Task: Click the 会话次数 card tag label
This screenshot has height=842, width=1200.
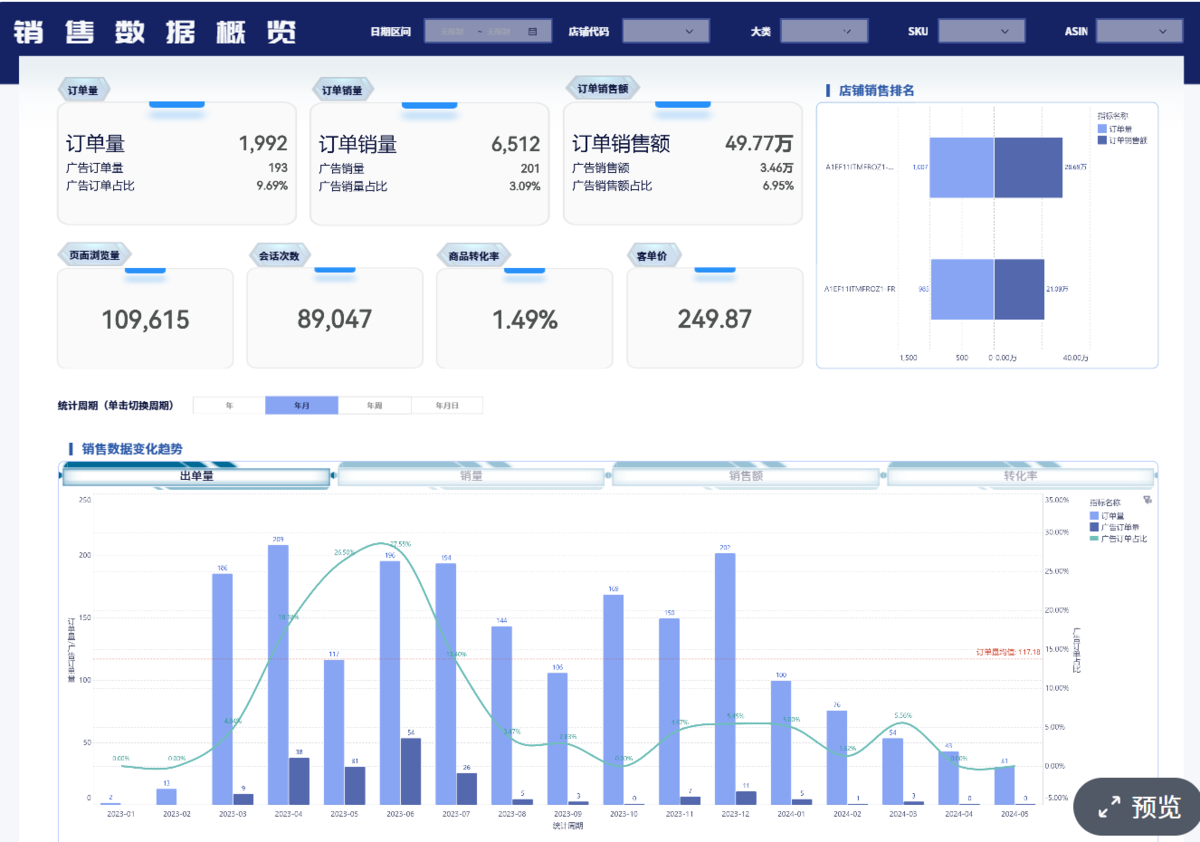Action: click(x=279, y=256)
